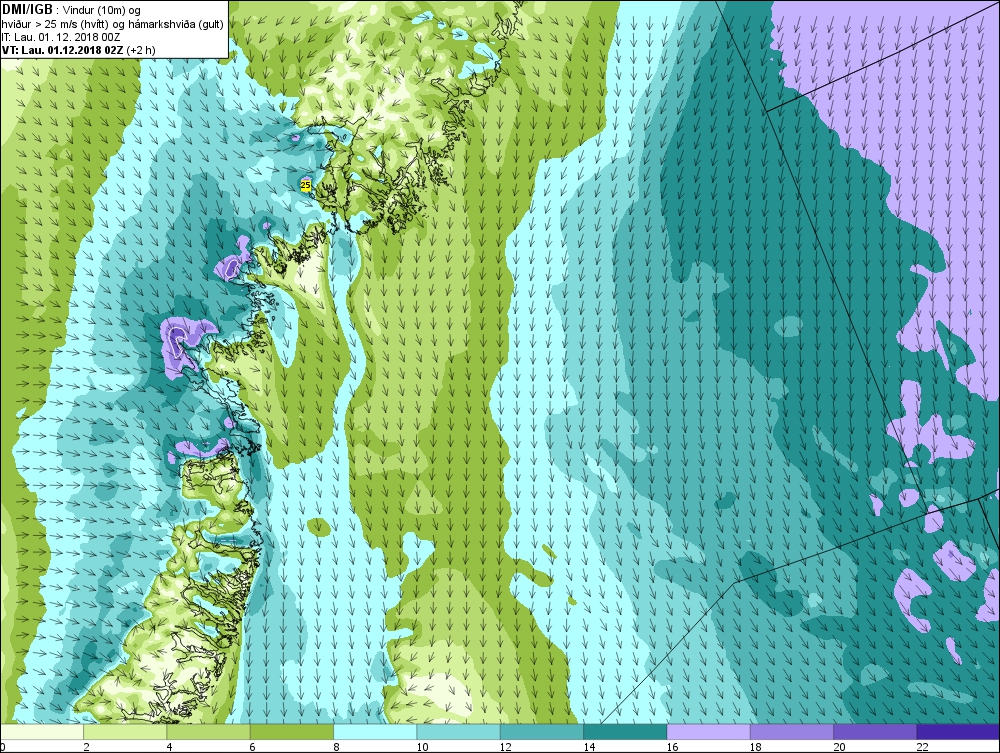Select the 14–16 m/s dark teal legend swatch

625,731
